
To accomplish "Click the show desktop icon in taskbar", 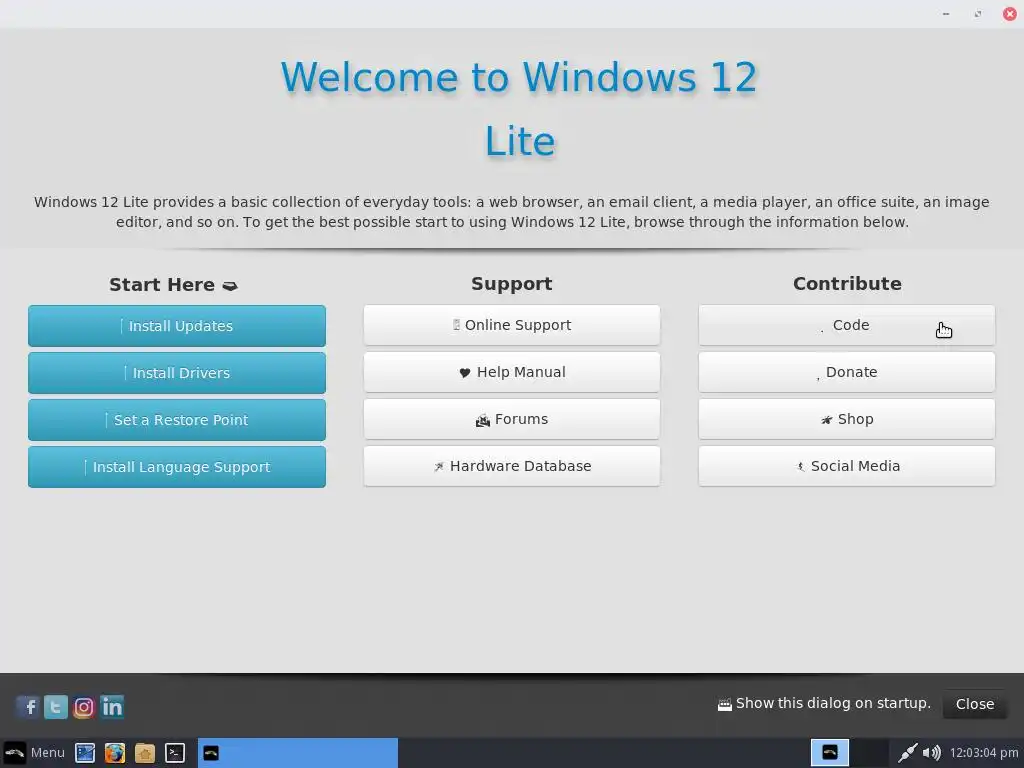I will (85, 753).
